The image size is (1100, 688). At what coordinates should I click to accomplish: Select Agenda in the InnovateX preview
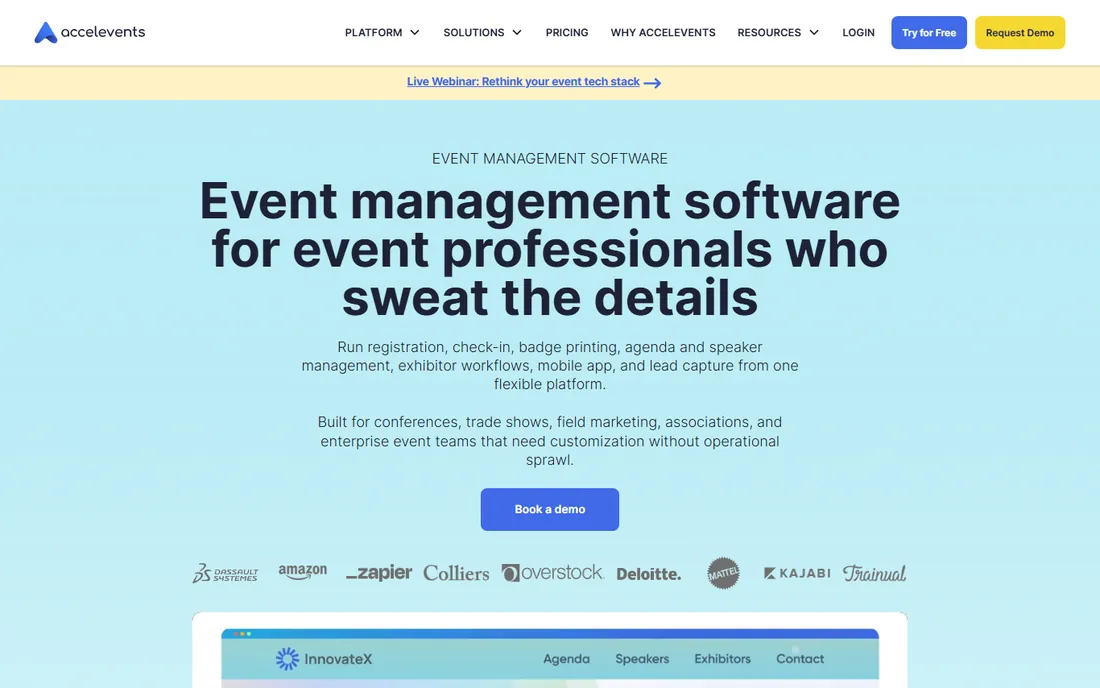[x=566, y=659]
